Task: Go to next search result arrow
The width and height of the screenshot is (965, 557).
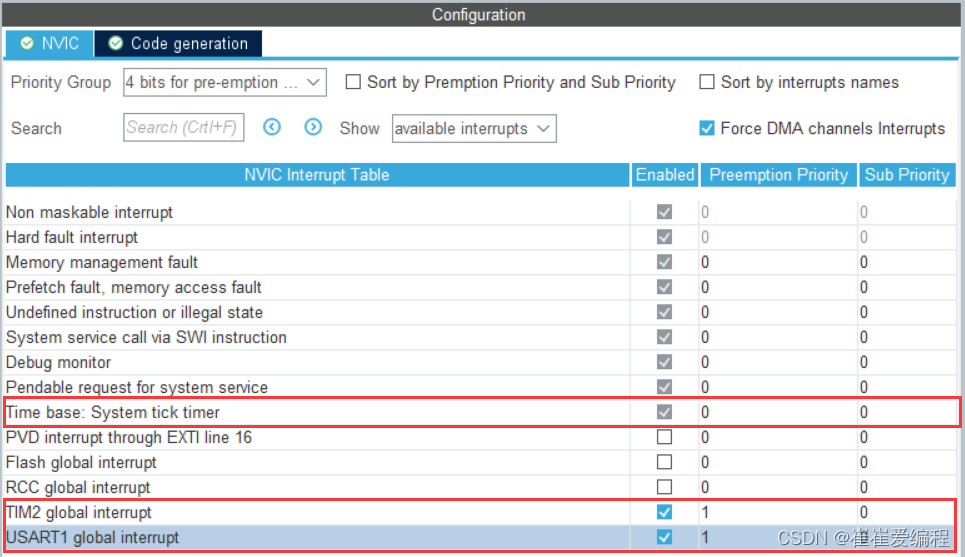Action: (313, 127)
